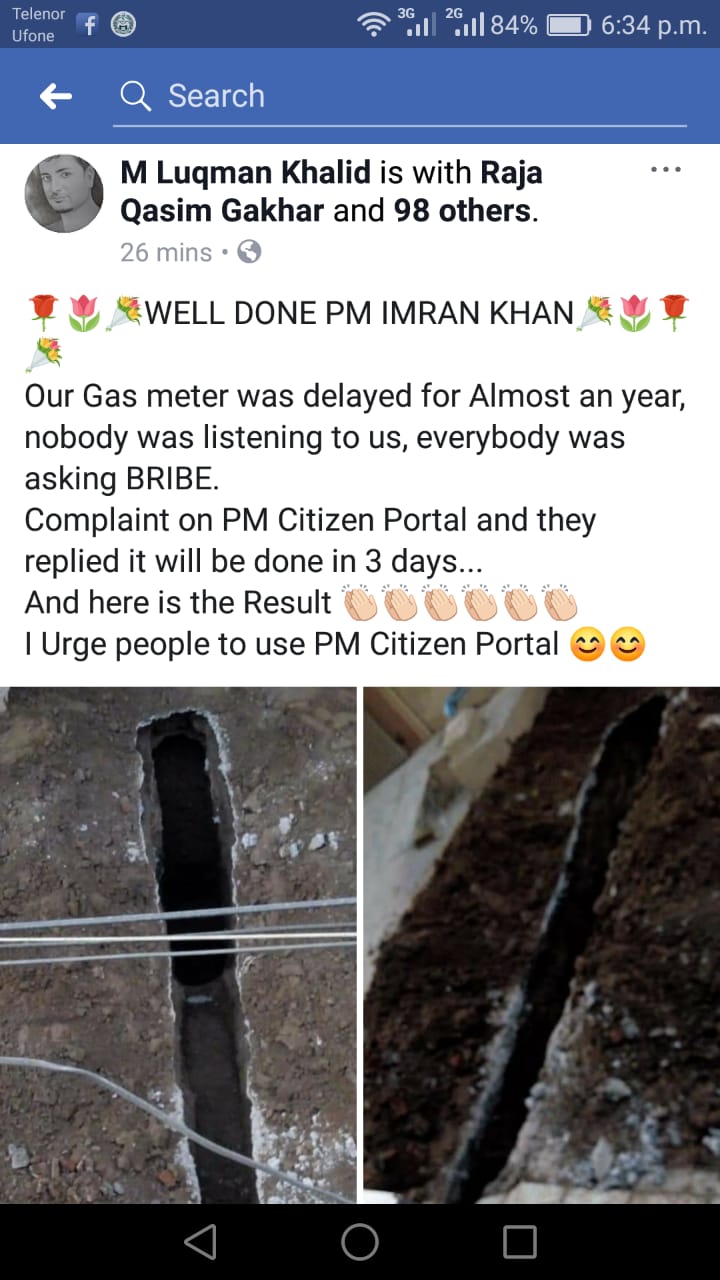Viewport: 720px width, 1280px height.
Task: Open M Luqman Khalid's profile picture
Action: 63,194
